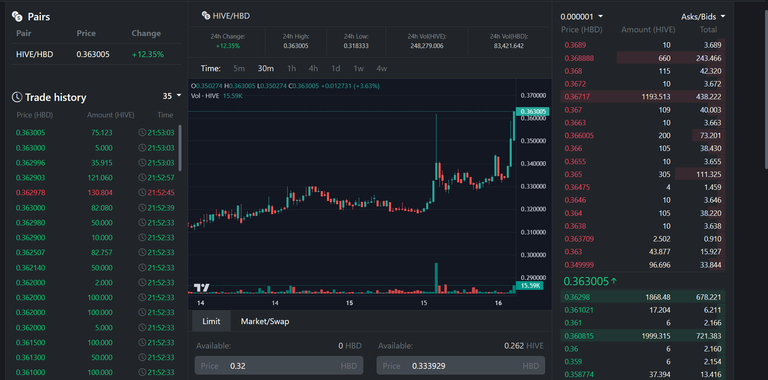768x380 pixels.
Task: Click the TradingView logo on chart
Action: [202, 287]
